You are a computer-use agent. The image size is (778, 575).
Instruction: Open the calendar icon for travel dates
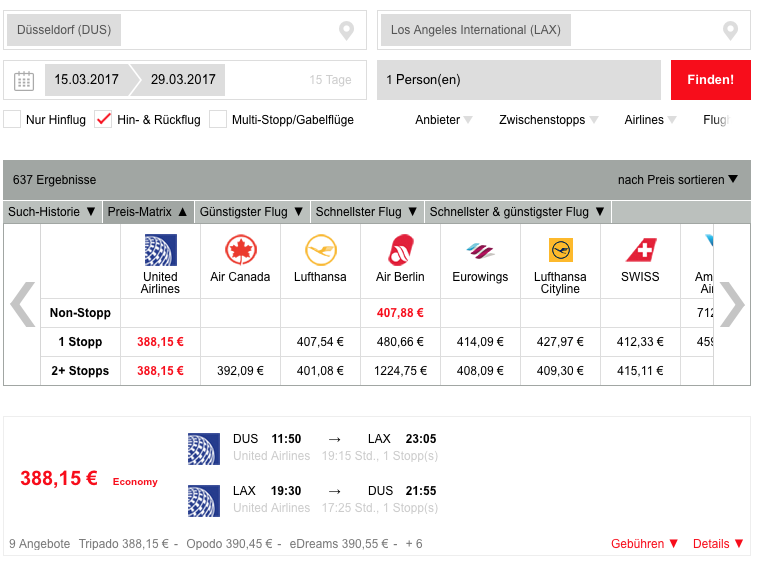24,80
